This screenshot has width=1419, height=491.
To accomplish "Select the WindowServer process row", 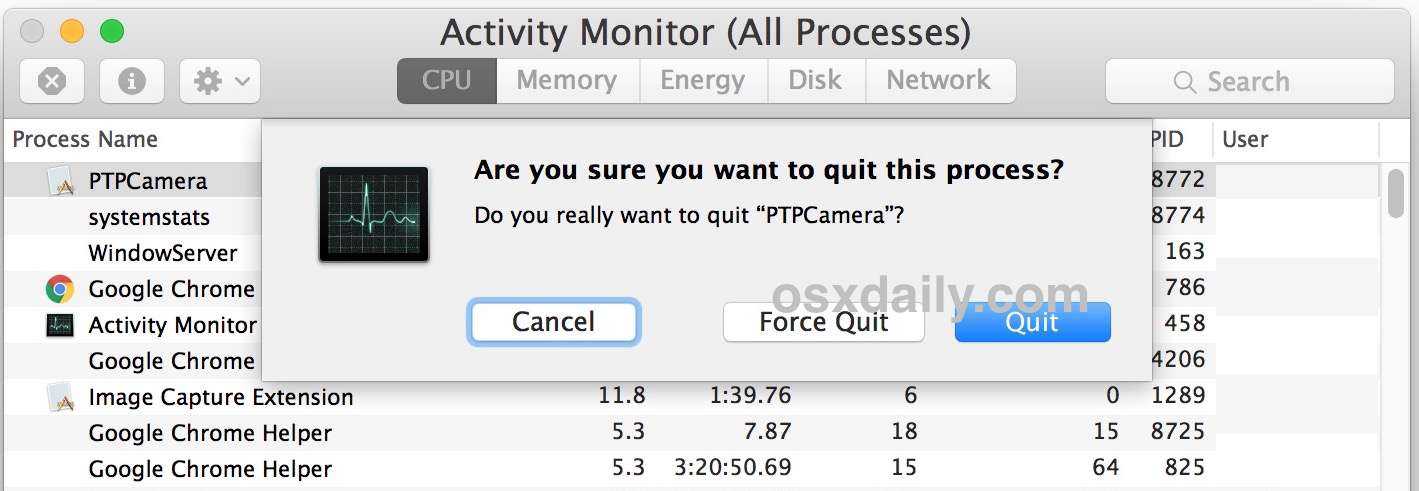I will pyautogui.click(x=163, y=253).
